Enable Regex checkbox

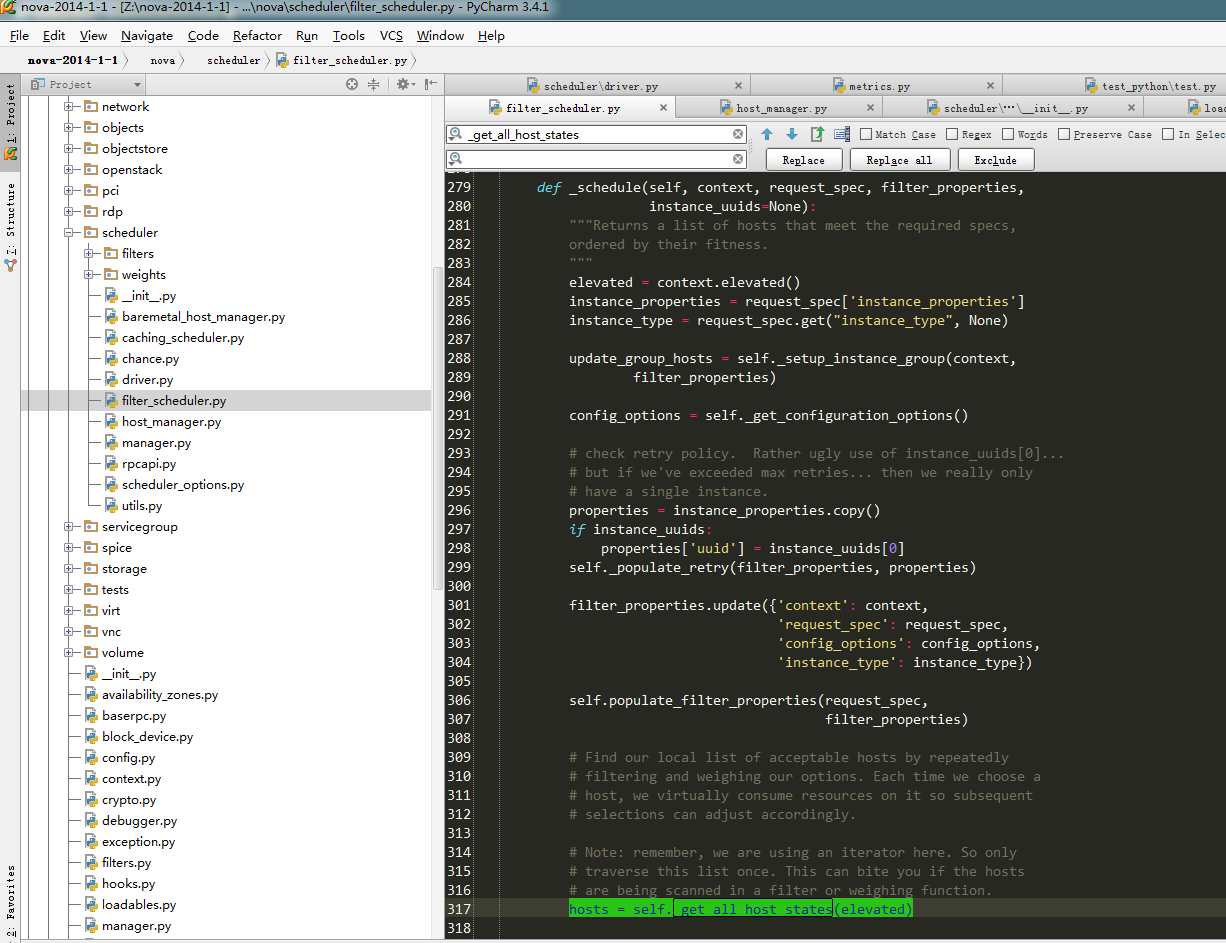[952, 134]
